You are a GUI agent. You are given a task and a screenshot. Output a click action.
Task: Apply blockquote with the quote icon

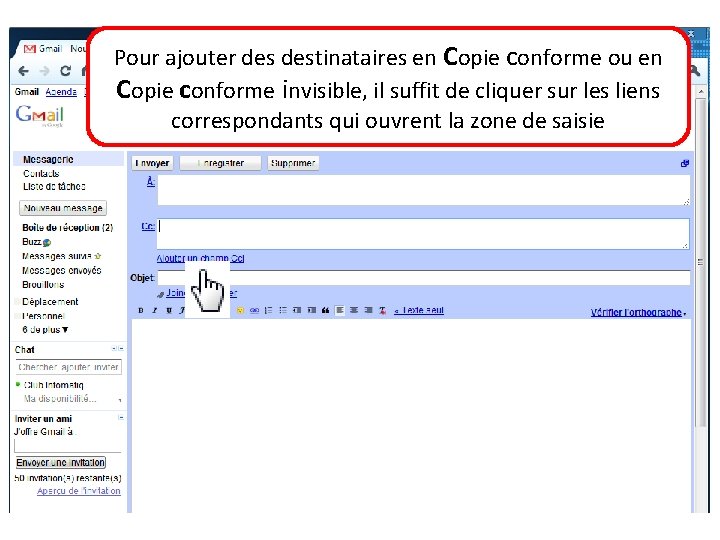click(x=326, y=310)
